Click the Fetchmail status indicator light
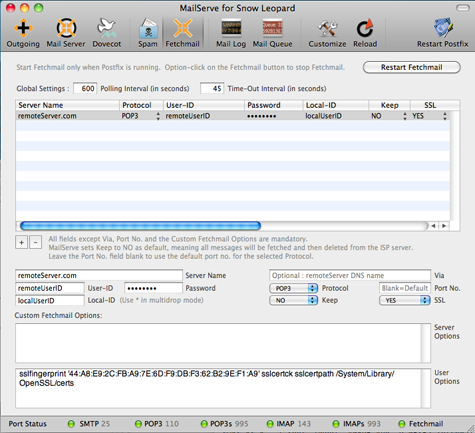The height and width of the screenshot is (433, 475). 402,424
